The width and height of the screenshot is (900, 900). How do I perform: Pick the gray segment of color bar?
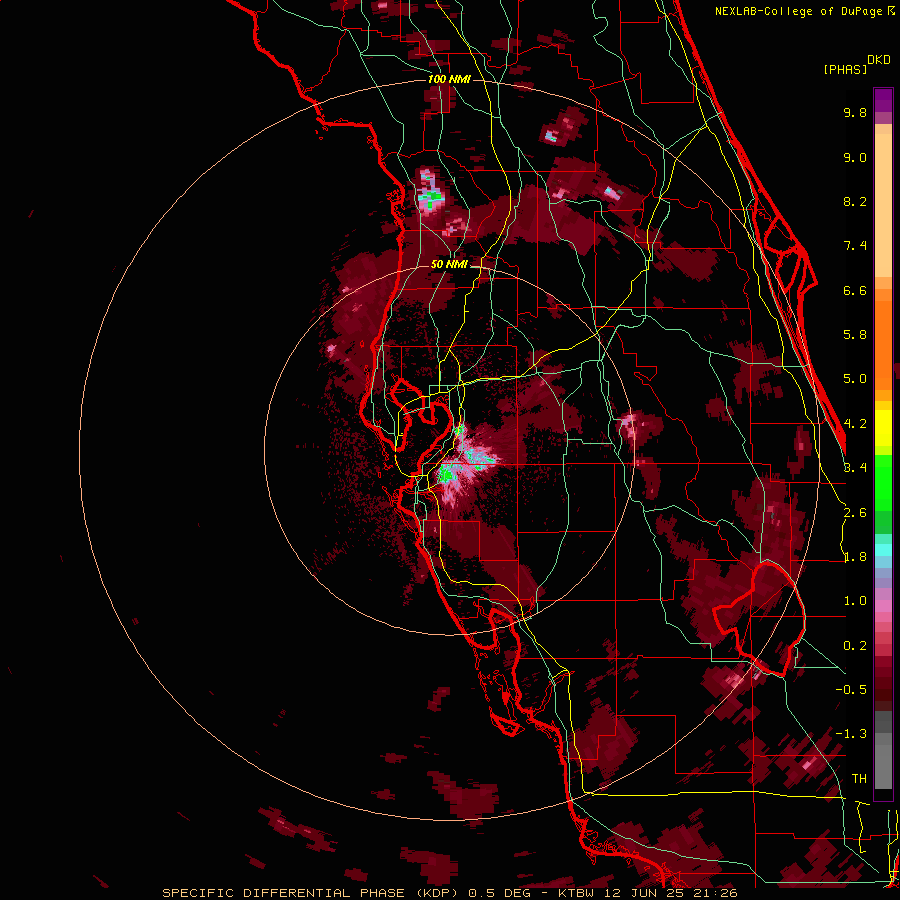(883, 752)
